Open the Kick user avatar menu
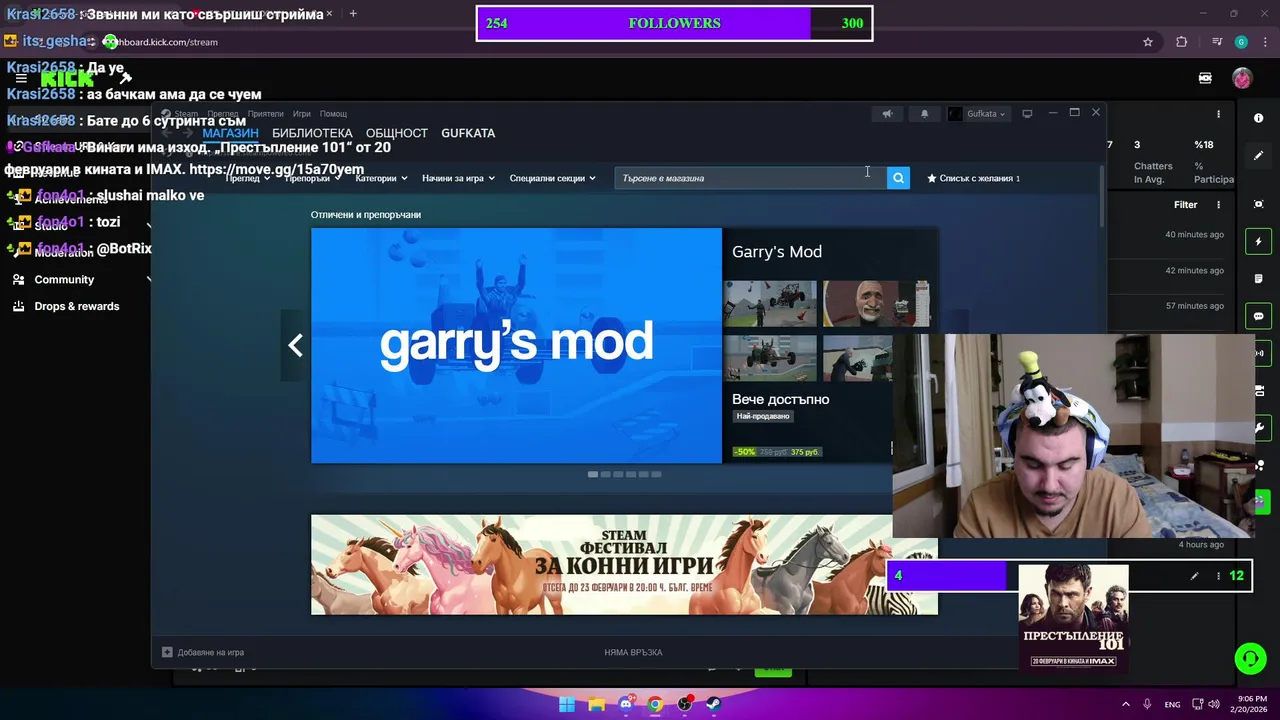The width and height of the screenshot is (1280, 720). pos(1241,78)
